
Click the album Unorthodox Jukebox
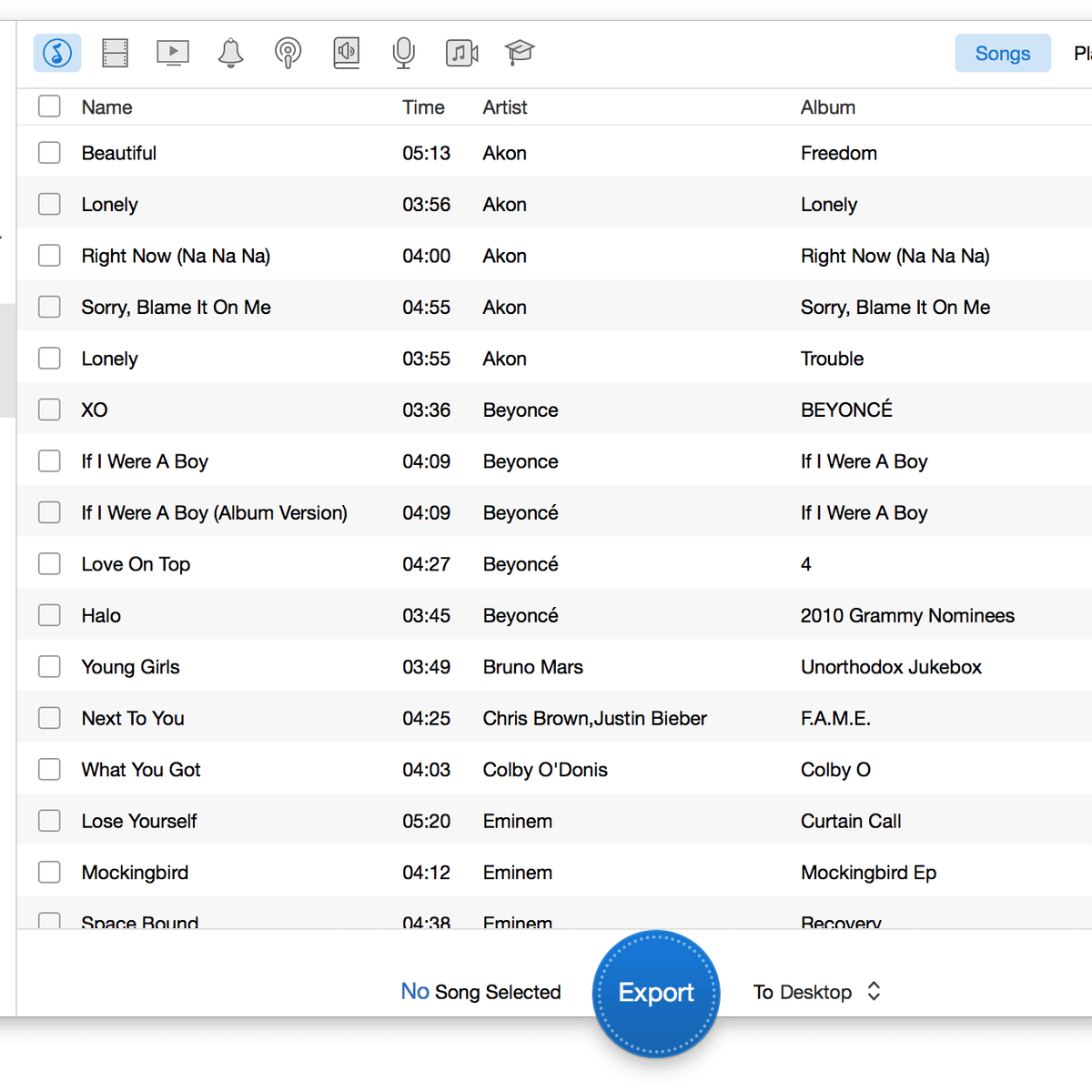point(891,667)
